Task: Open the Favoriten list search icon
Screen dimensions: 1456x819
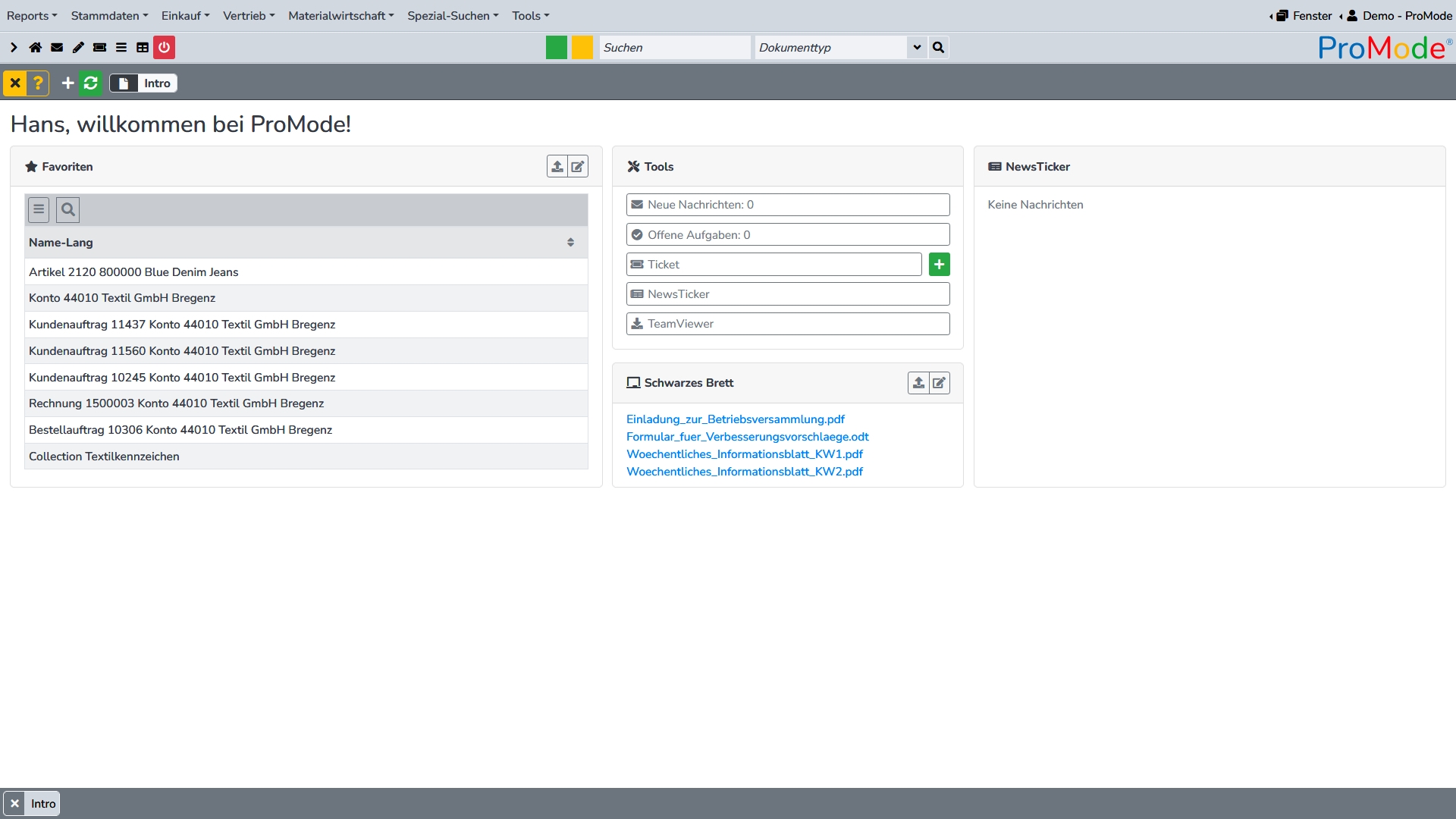Action: coord(68,210)
